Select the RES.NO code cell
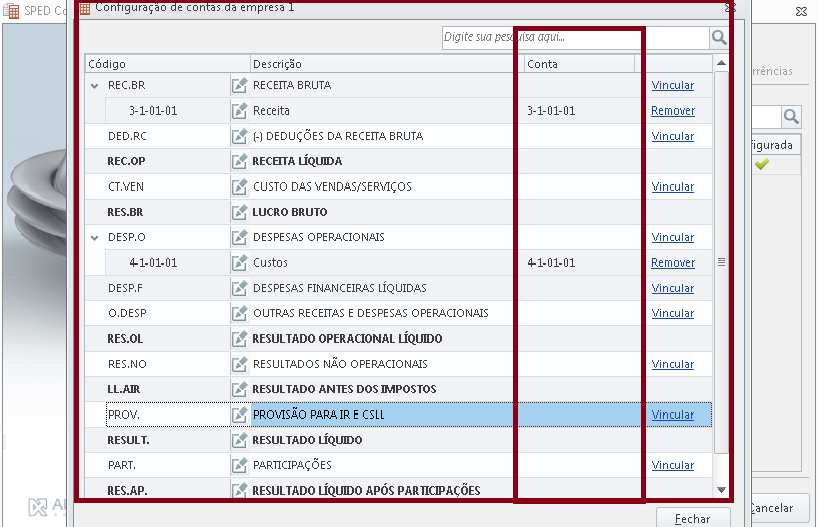The height and width of the screenshot is (527, 819). pyautogui.click(x=127, y=364)
